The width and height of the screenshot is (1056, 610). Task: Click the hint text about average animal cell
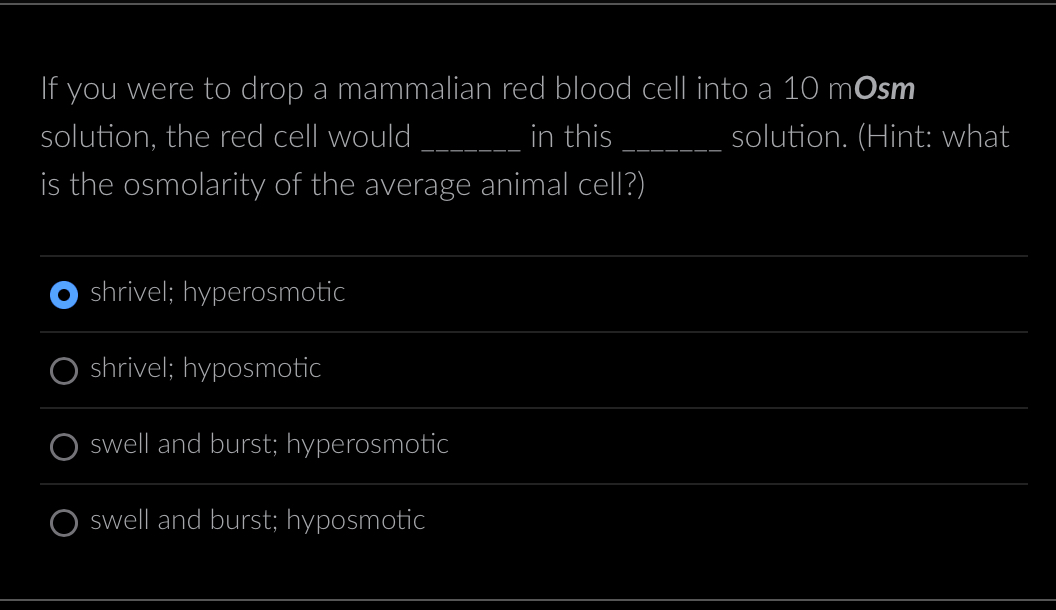343,184
